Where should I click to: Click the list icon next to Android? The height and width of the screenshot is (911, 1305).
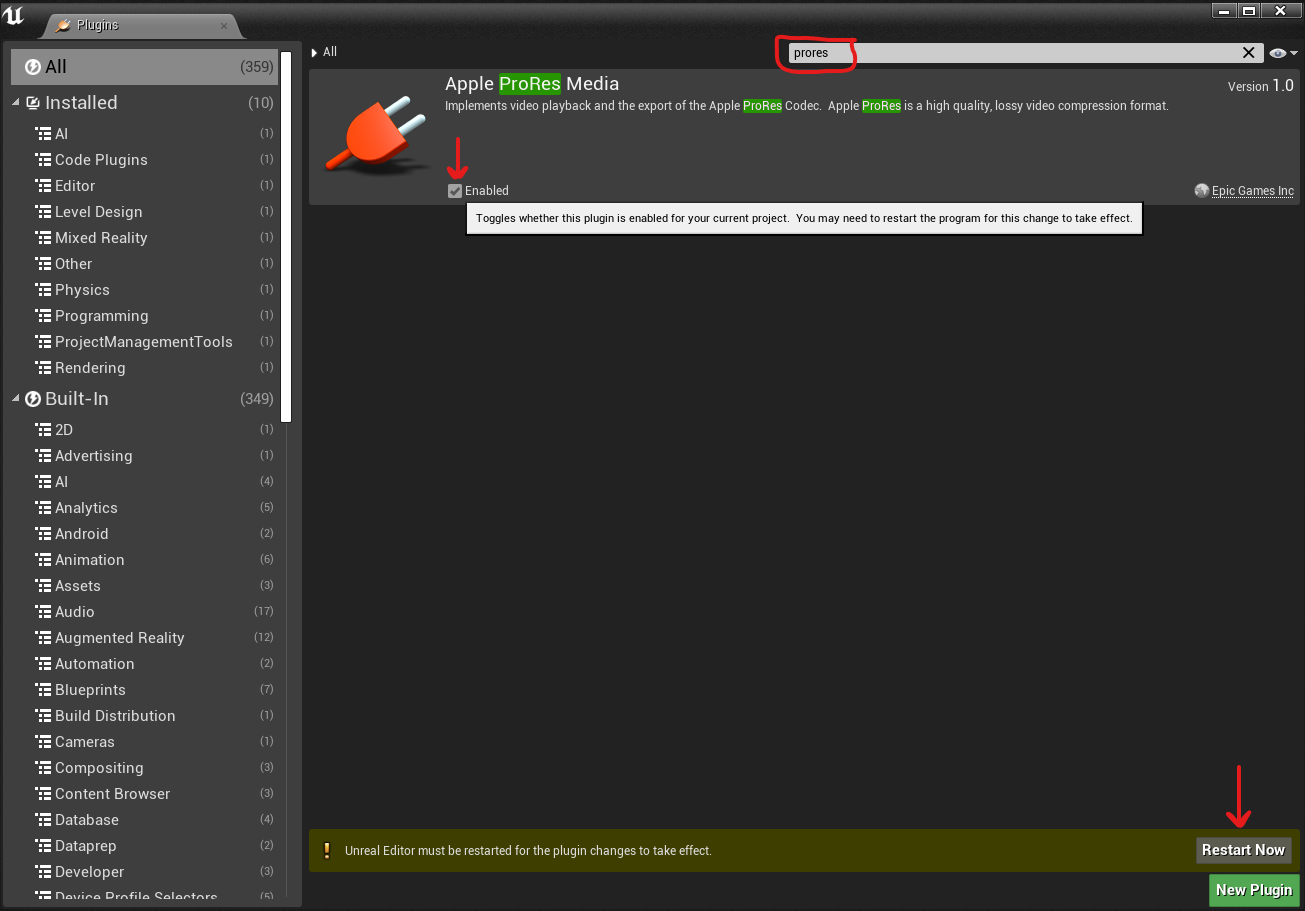tap(43, 534)
